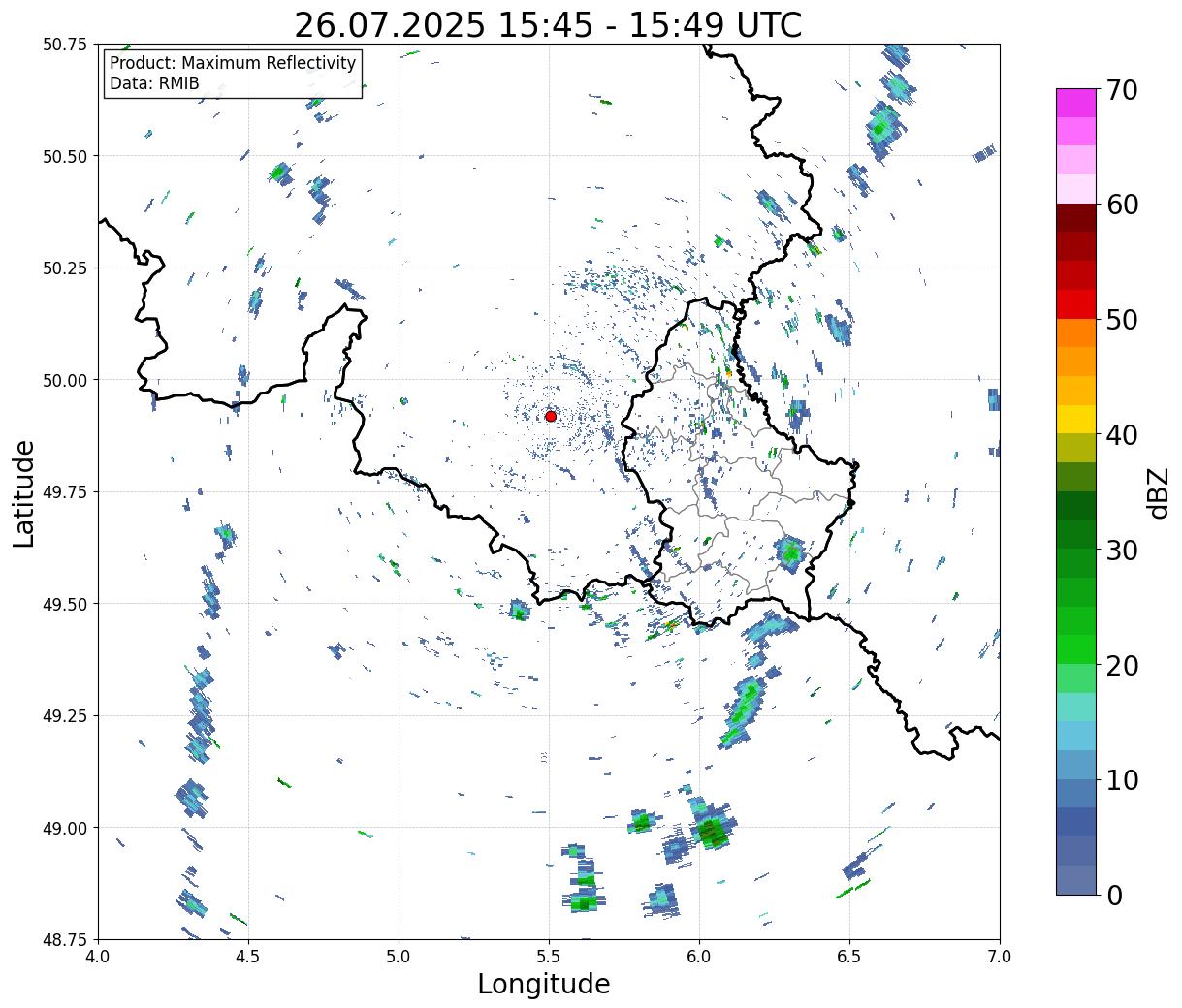Click the plot title "26.07.2025 15:45 - 15:49 UTC"
The width and height of the screenshot is (1182, 1008).
coord(548,25)
